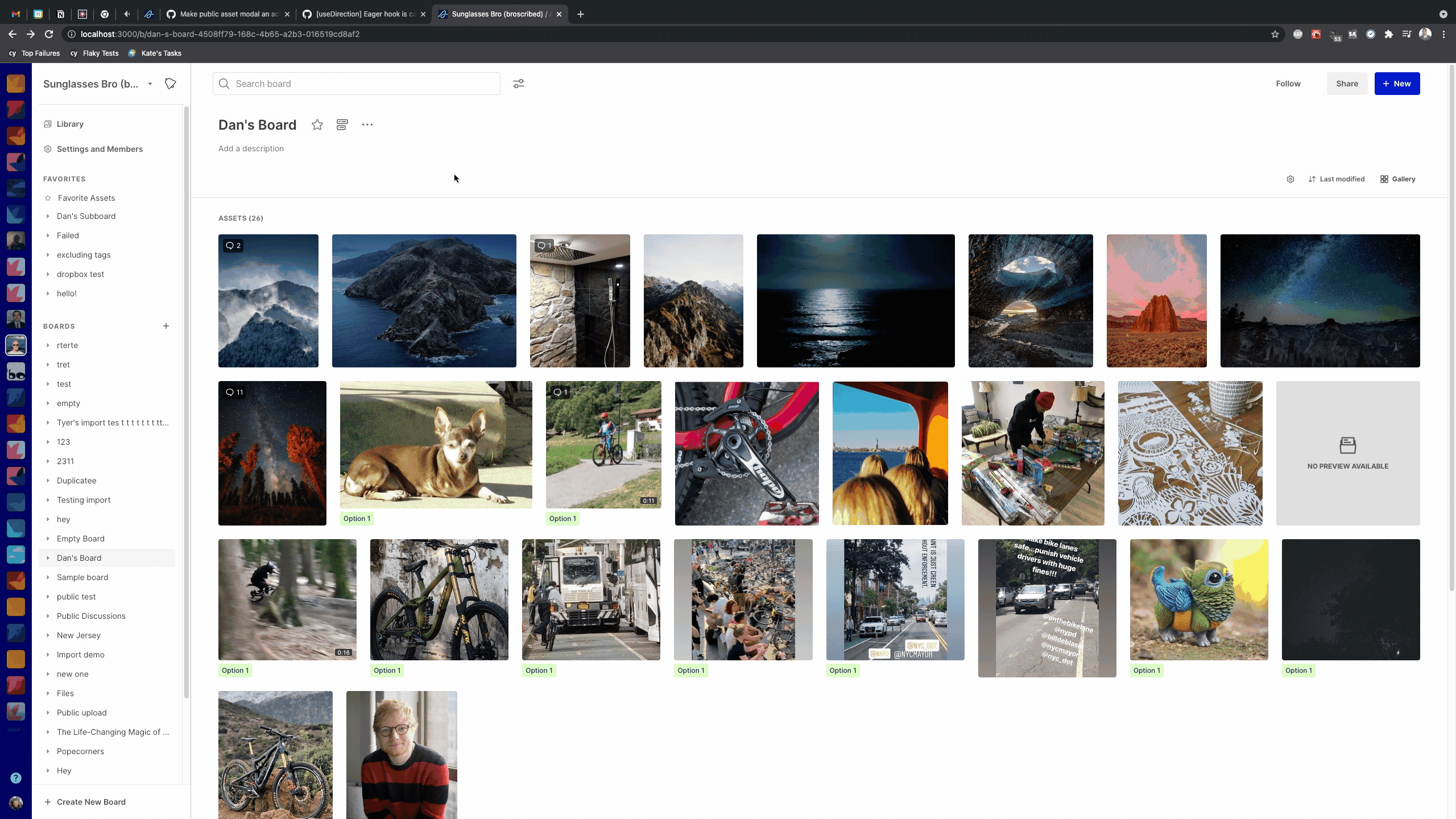Open the three-dots board options menu

(x=367, y=125)
